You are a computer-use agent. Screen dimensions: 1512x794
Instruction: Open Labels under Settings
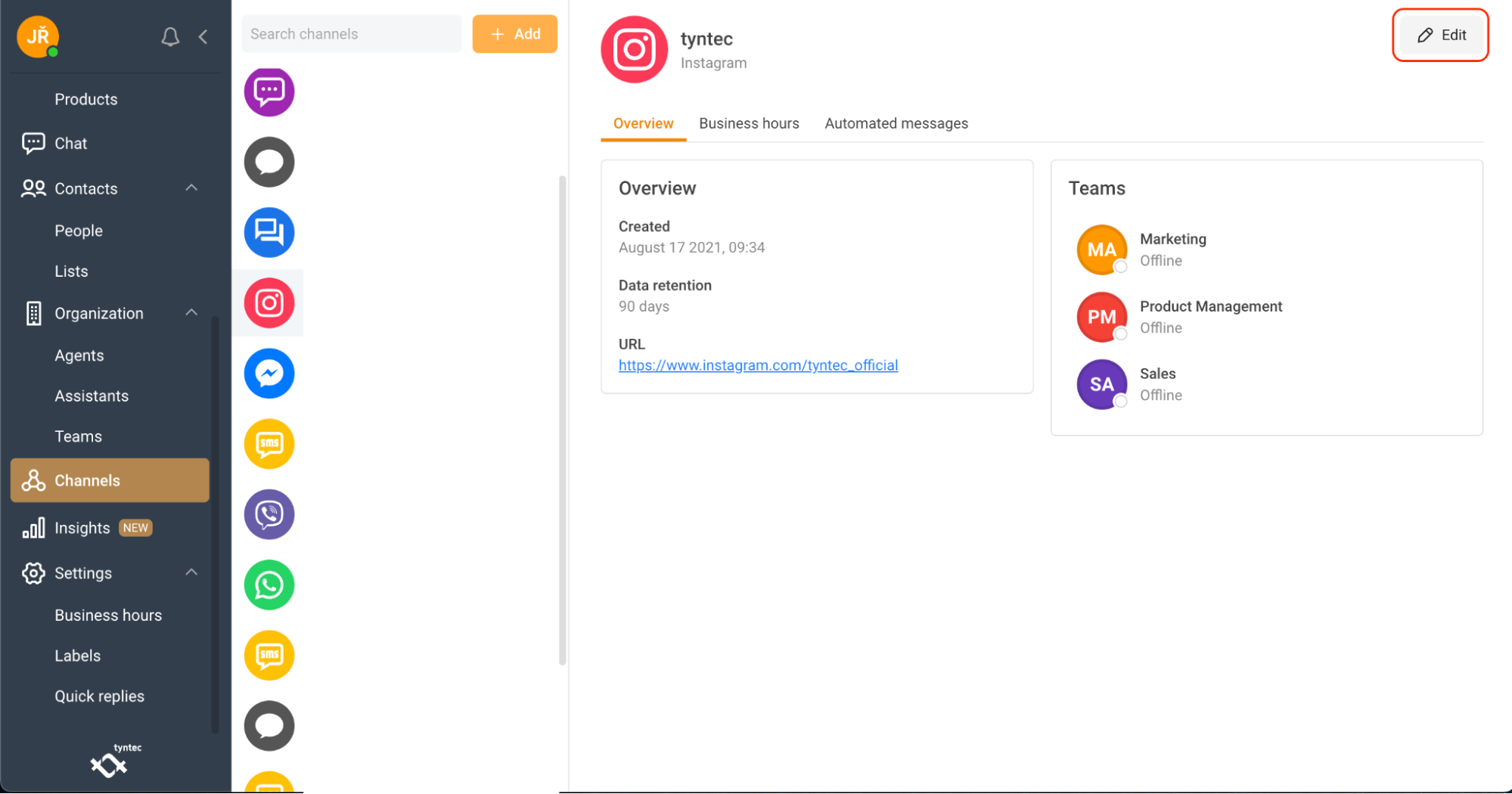click(77, 656)
